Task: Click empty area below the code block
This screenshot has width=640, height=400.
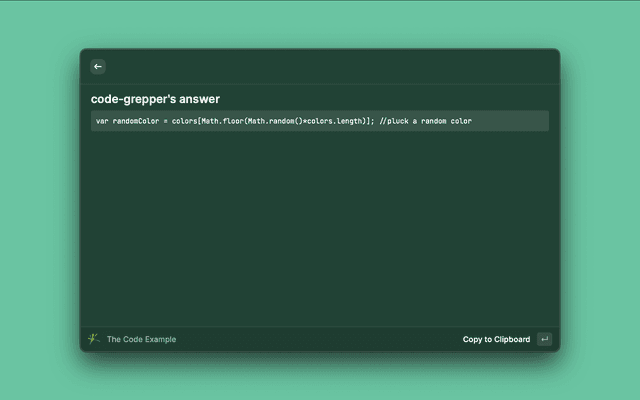Action: coord(319,230)
